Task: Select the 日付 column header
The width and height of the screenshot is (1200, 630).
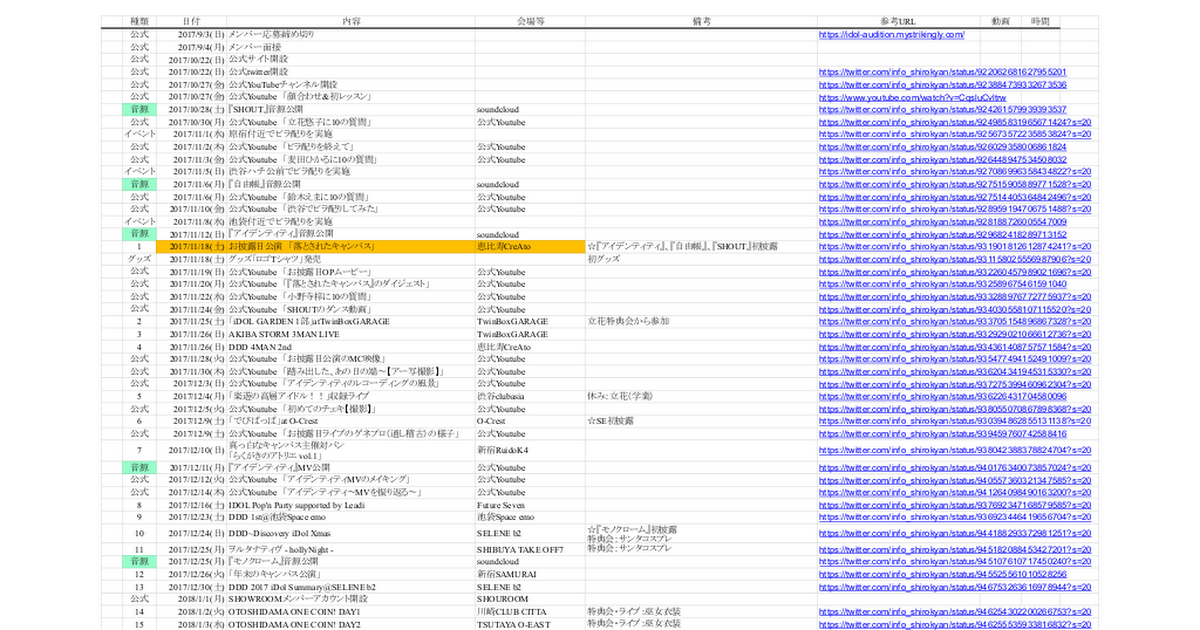Action: [191, 21]
